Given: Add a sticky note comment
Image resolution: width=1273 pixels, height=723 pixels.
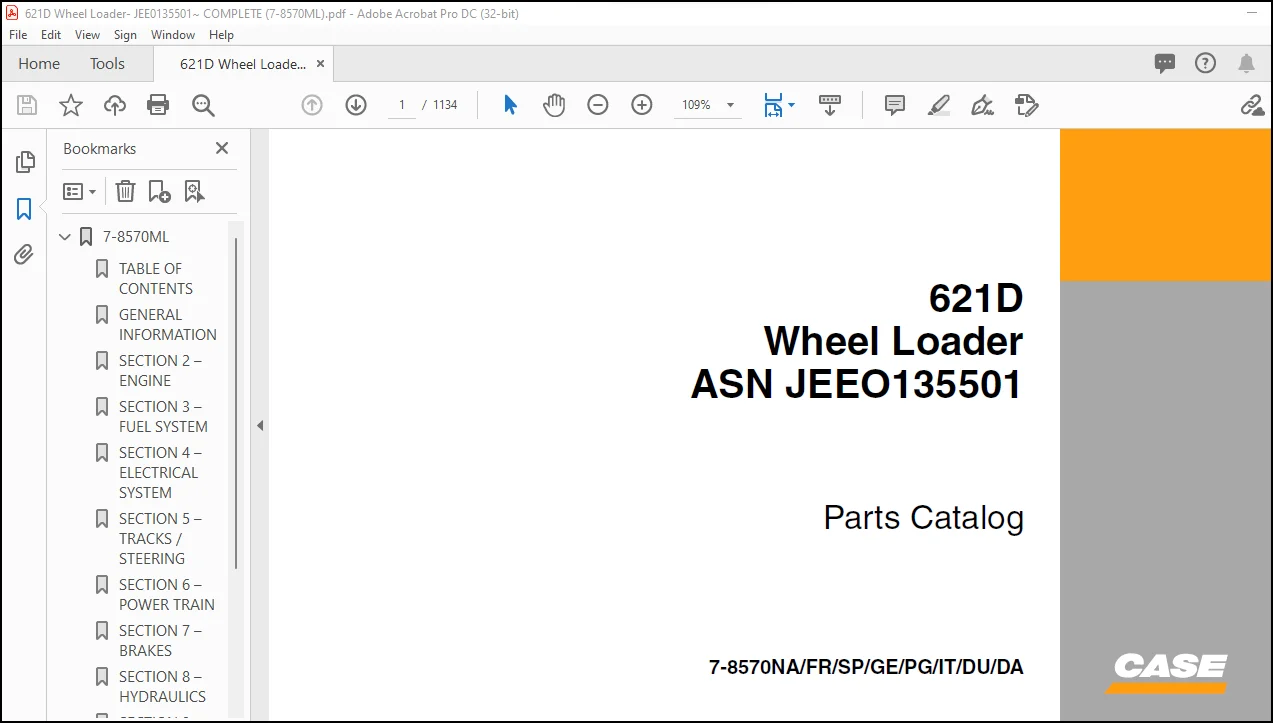Looking at the screenshot, I should pyautogui.click(x=895, y=105).
